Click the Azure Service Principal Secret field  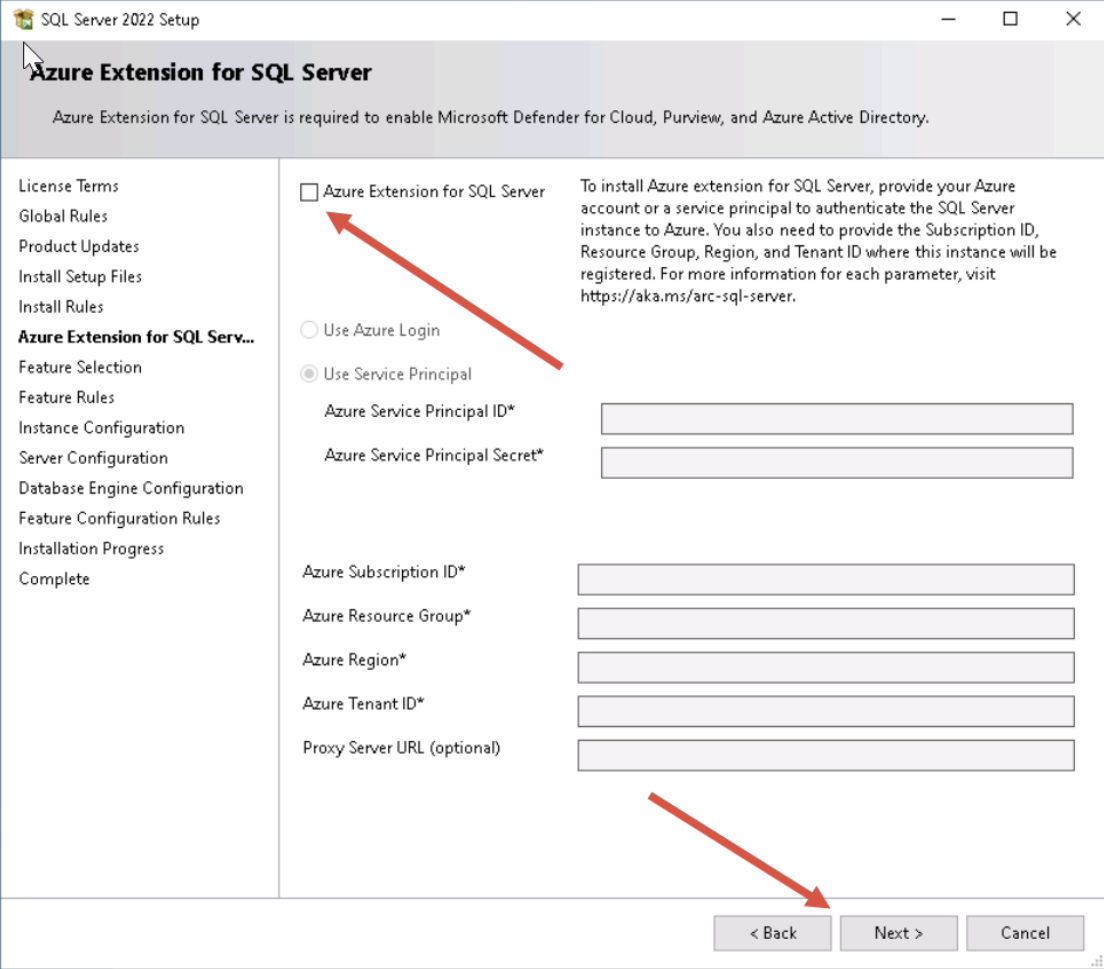836,463
